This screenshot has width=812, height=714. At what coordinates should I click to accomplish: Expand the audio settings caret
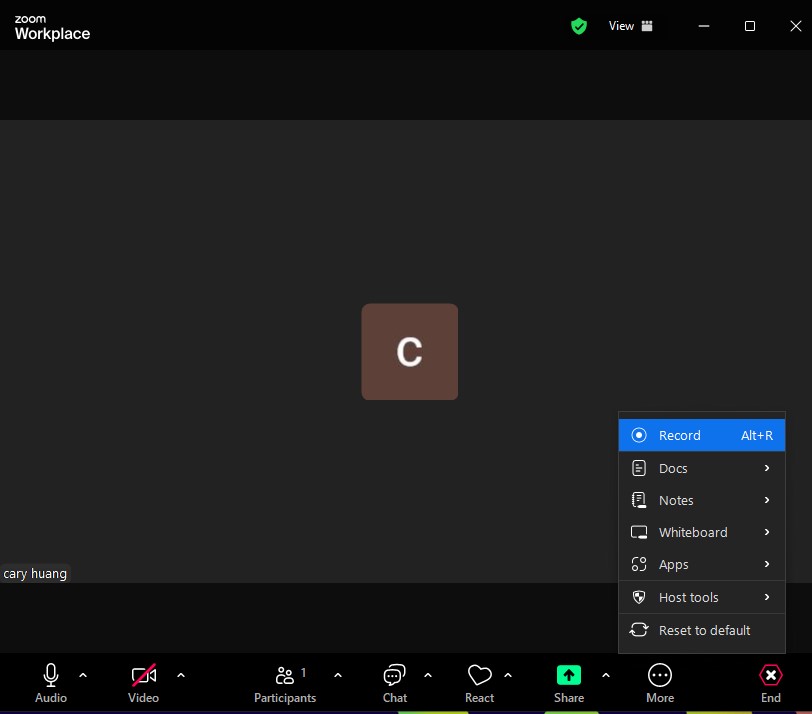click(x=83, y=675)
